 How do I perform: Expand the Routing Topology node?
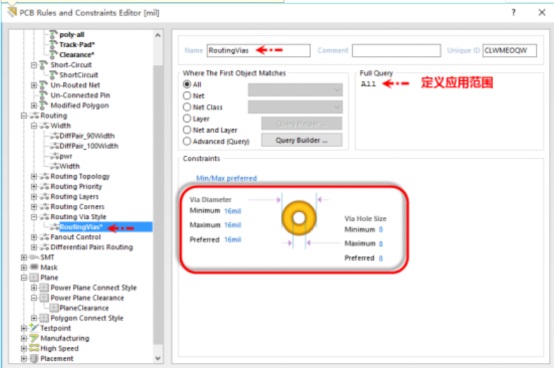click(x=34, y=176)
